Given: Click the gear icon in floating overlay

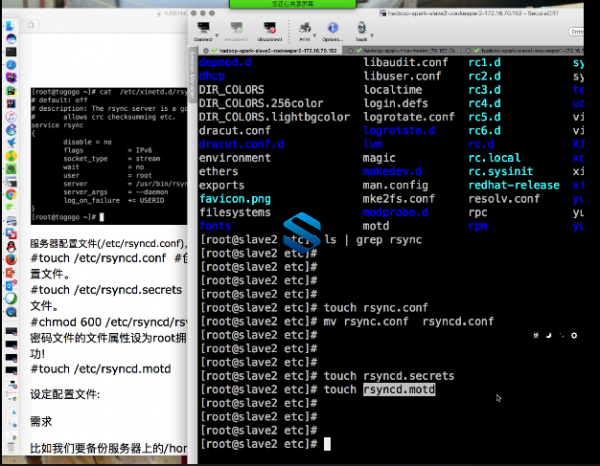Looking at the screenshot, I should [574, 336].
